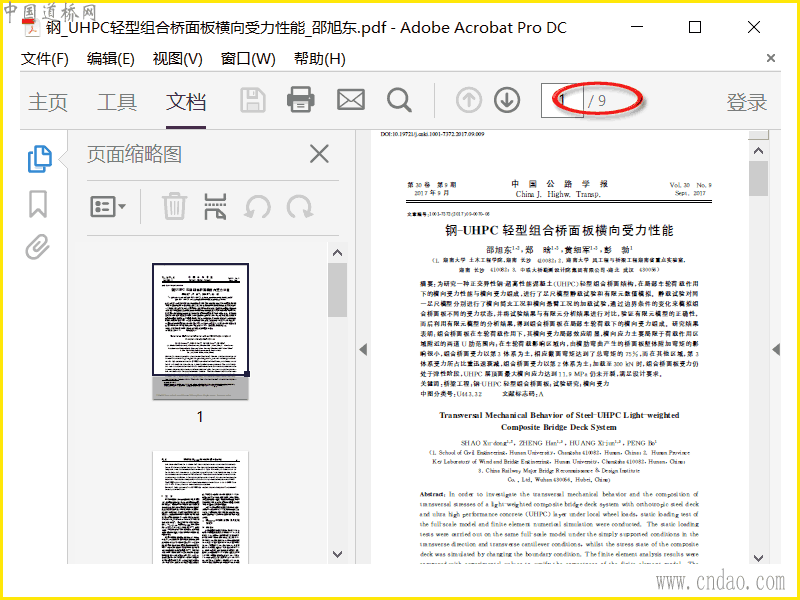Click the paper title 钢-UHPC 轻型组合桥面板横向受力性能

(559, 231)
